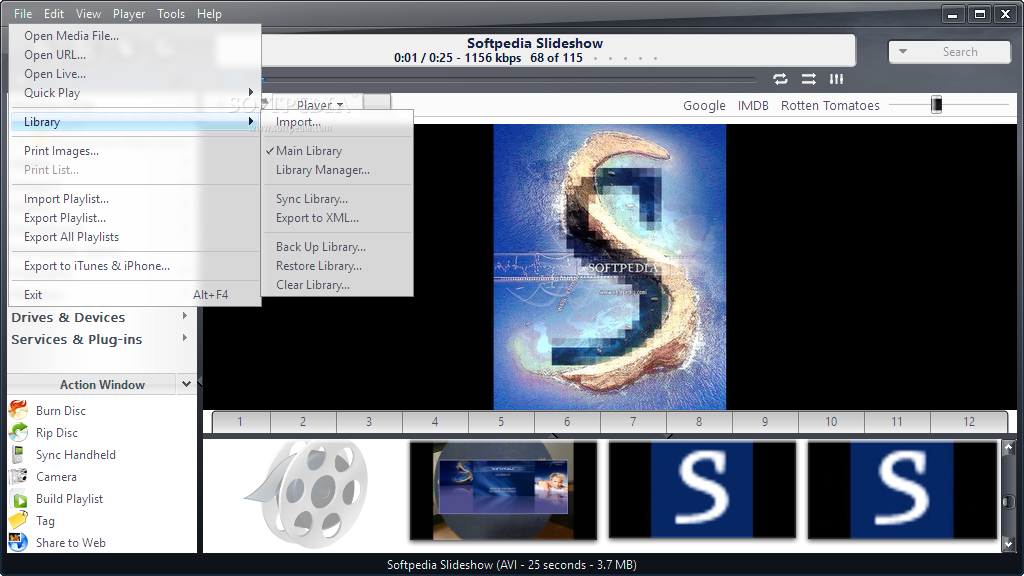
Task: Expand Services & Plug-ins arrow
Action: pyautogui.click(x=185, y=338)
